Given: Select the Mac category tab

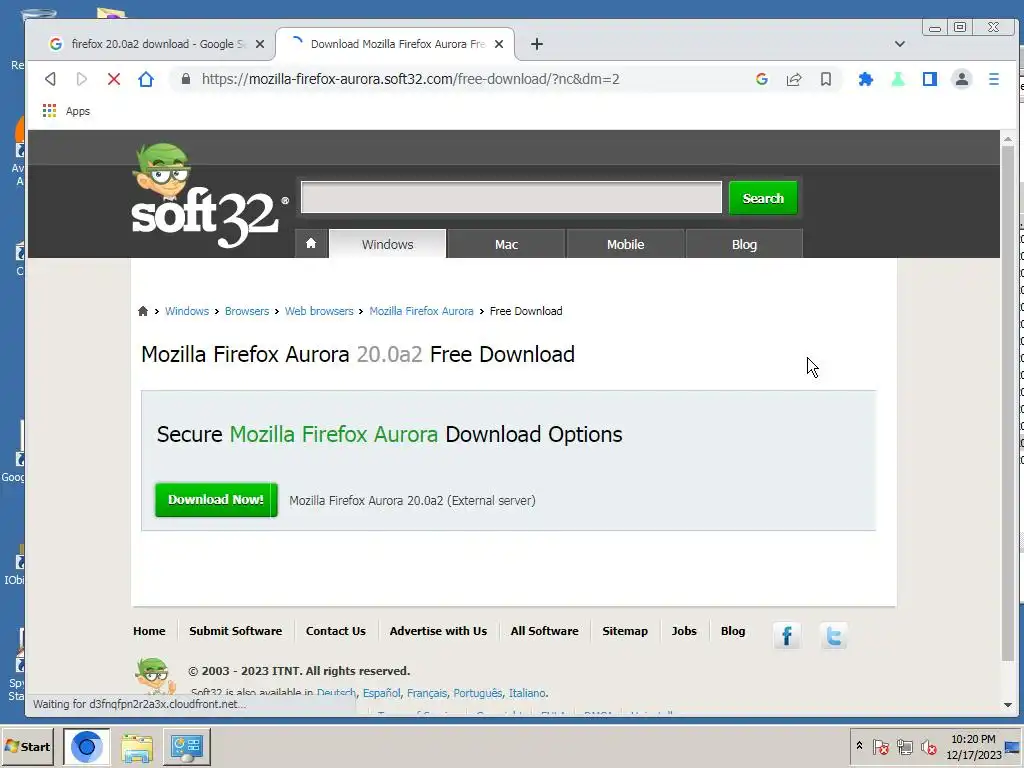Looking at the screenshot, I should pyautogui.click(x=506, y=244).
